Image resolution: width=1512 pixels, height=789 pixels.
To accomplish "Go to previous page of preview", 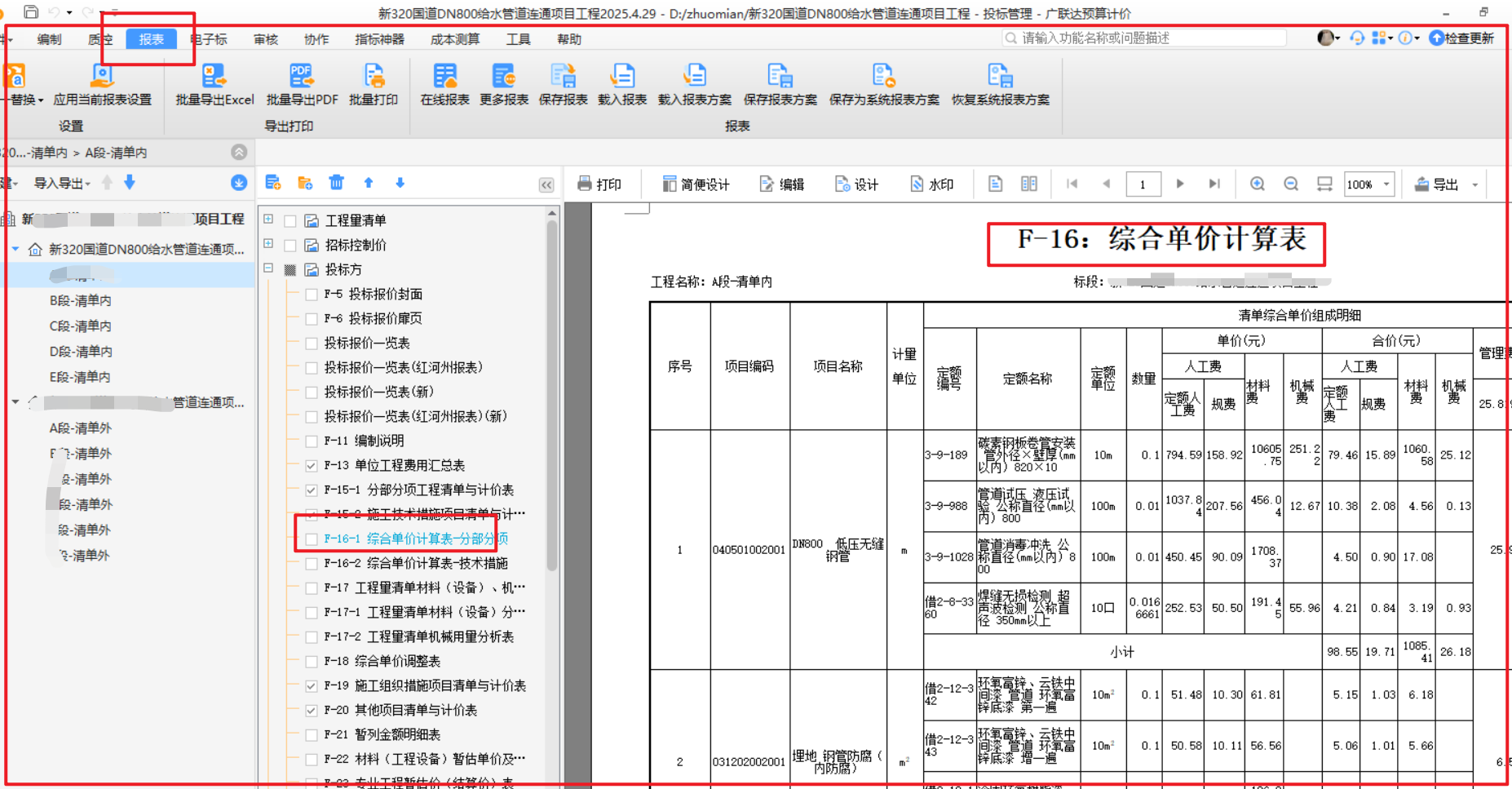I will (x=1107, y=184).
